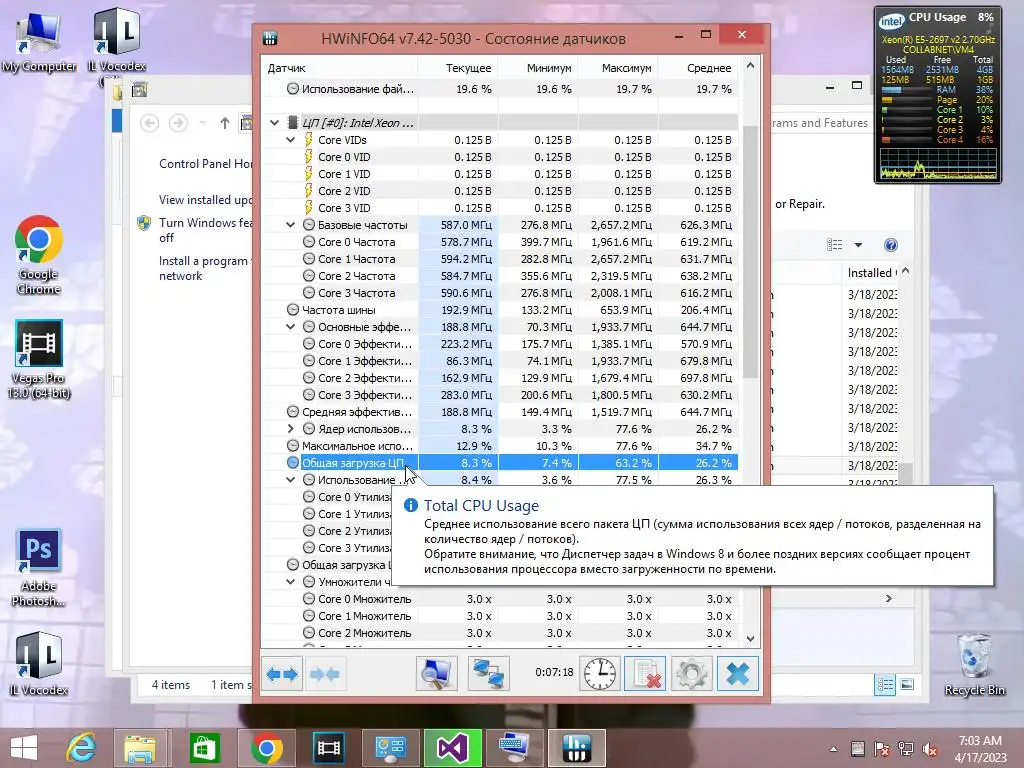Image resolution: width=1024 pixels, height=768 pixels.
Task: Open Visual Studio from the taskbar
Action: (x=453, y=748)
